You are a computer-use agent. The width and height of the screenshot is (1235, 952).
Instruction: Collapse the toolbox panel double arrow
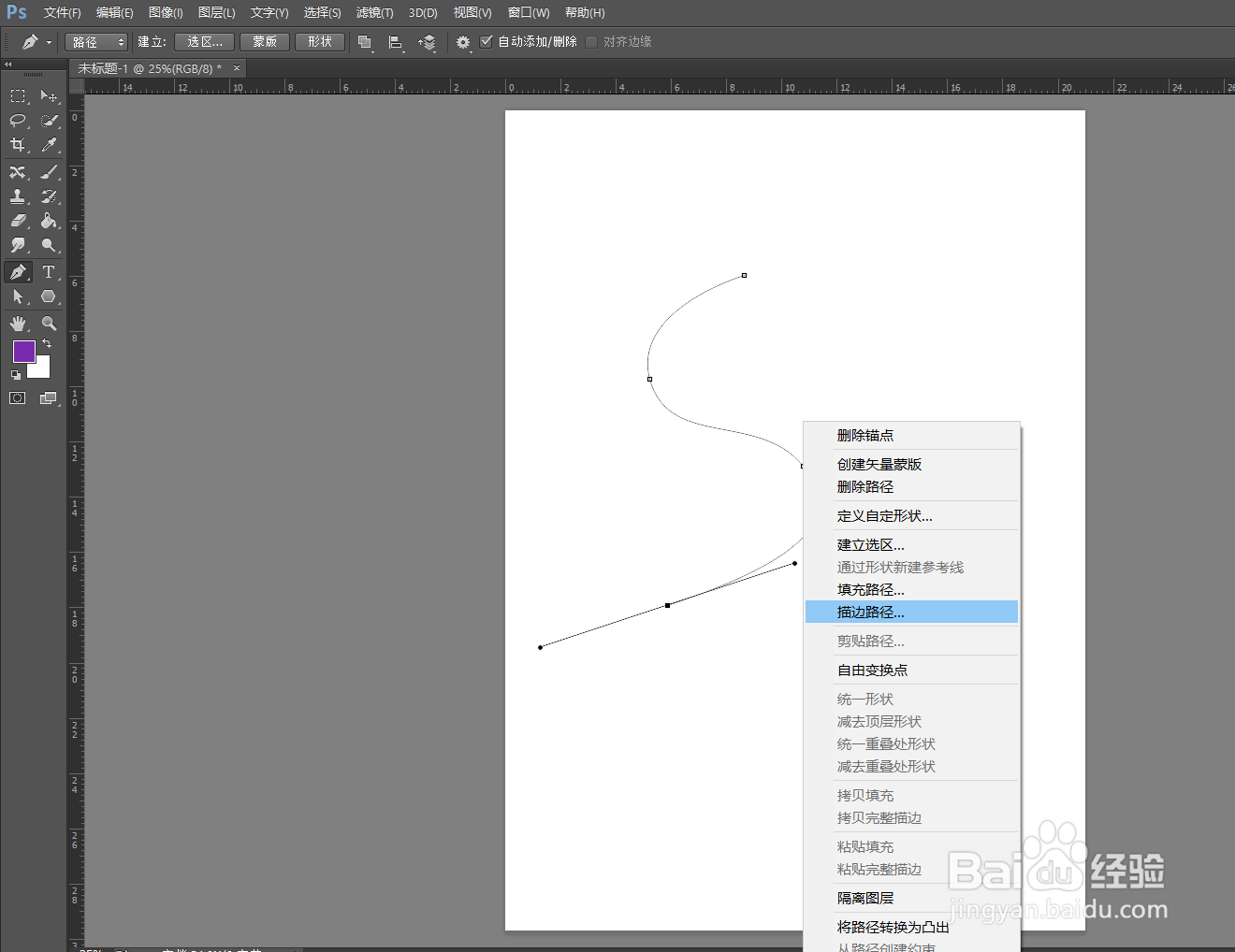pos(7,65)
